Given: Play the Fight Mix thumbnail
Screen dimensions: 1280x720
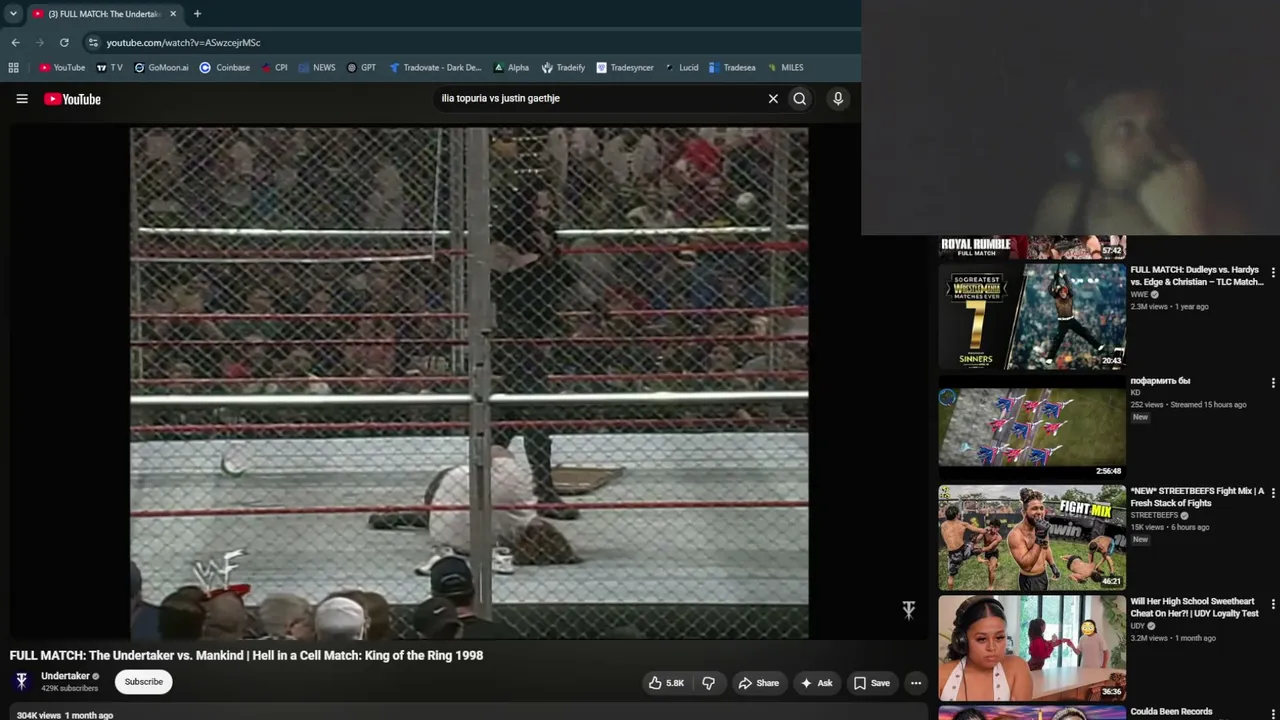Looking at the screenshot, I should (1032, 537).
